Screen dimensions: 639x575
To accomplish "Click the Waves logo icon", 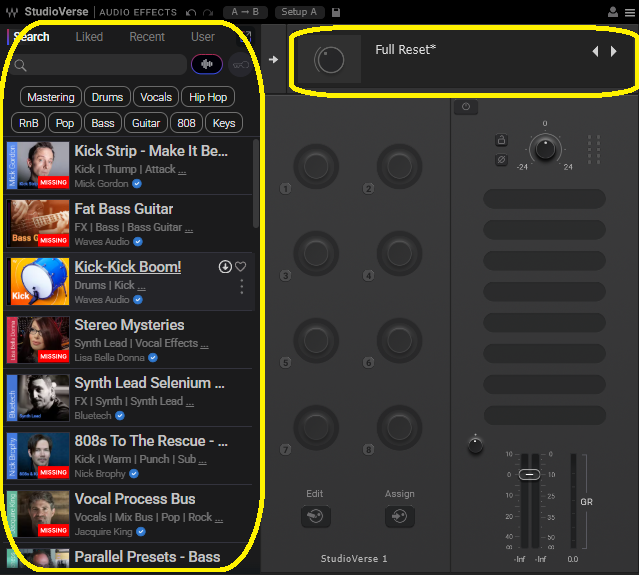I will (12, 12).
